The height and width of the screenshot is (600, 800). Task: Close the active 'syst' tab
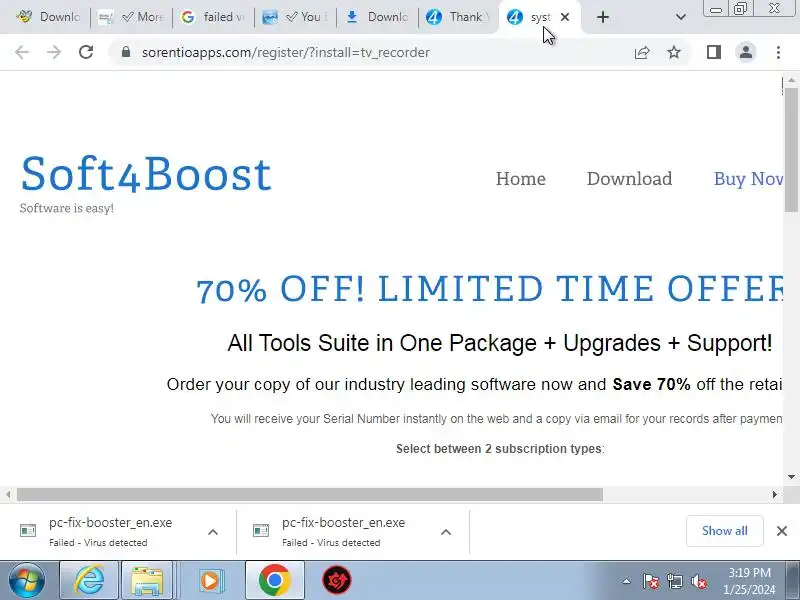[565, 17]
